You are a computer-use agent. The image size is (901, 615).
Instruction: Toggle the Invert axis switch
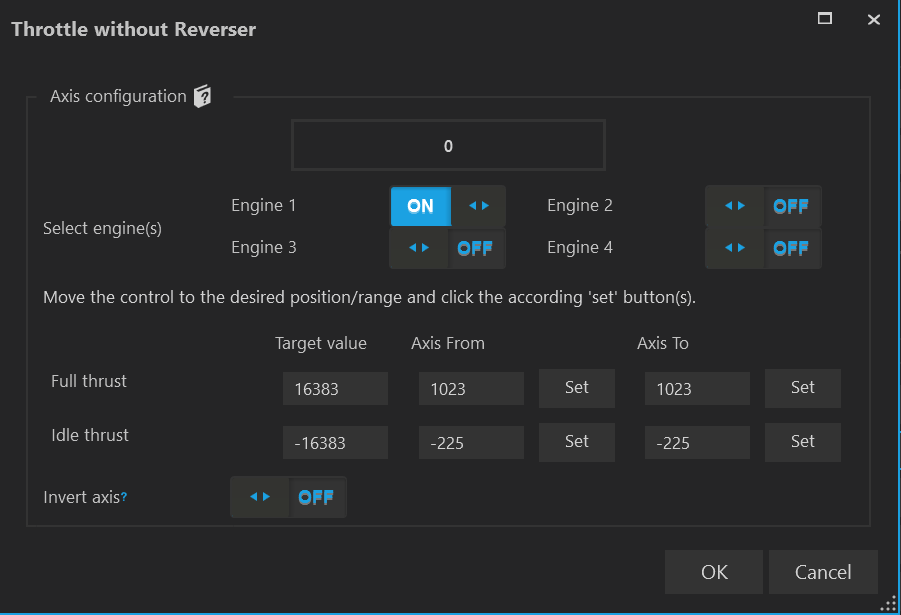tap(288, 497)
